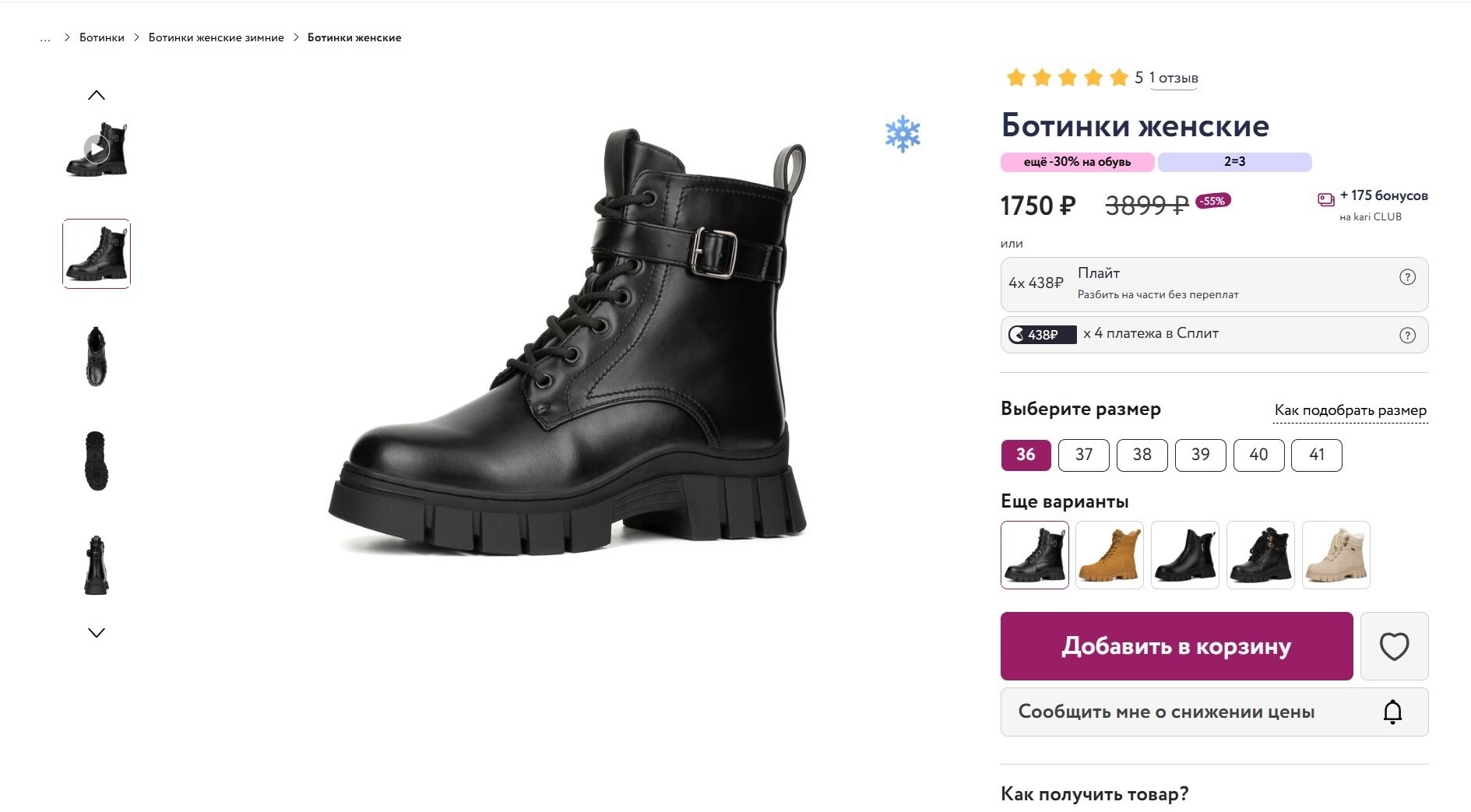
Task: Click the kari CLUB bonus card icon
Action: [x=1325, y=200]
